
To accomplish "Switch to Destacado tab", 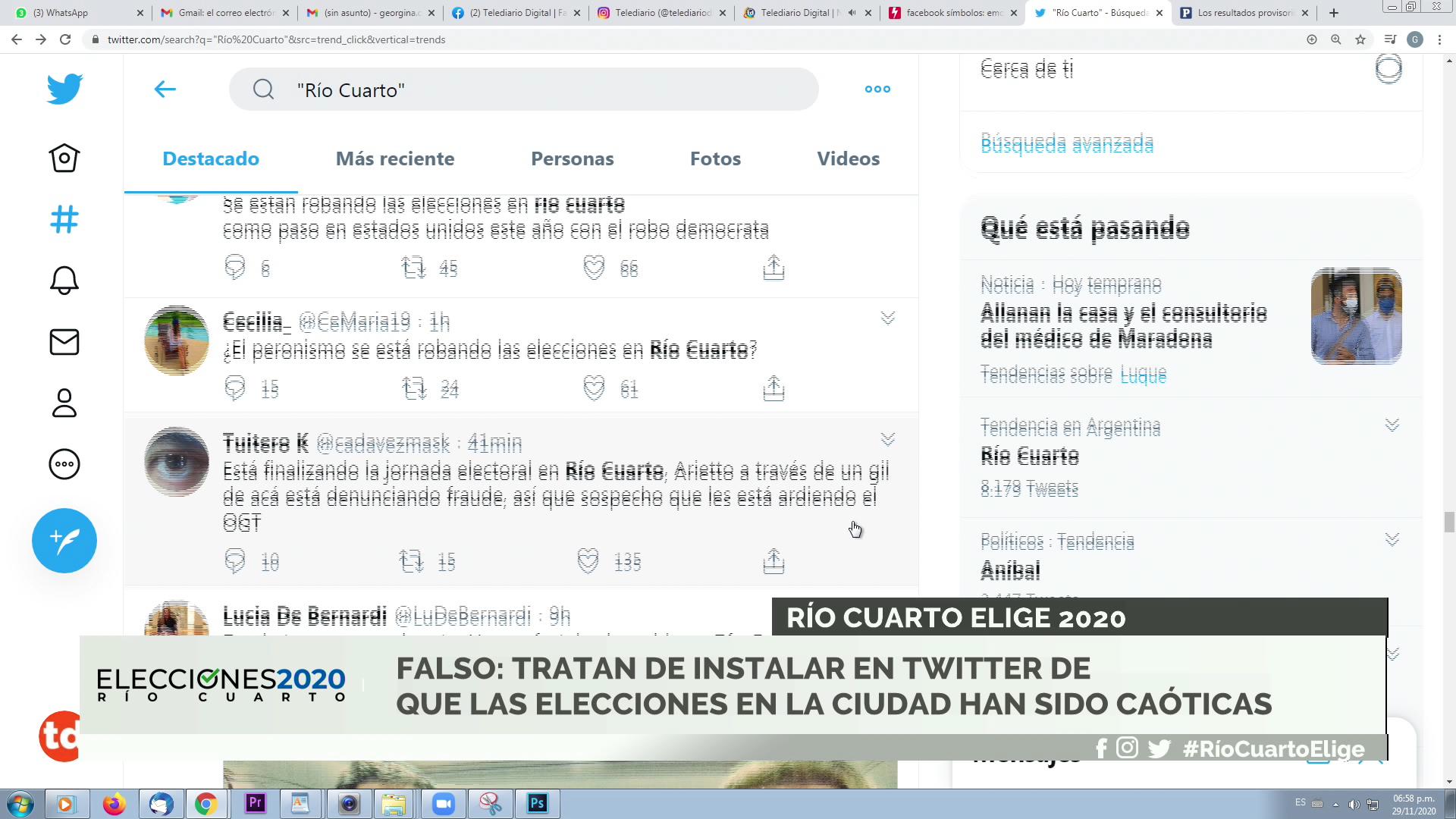I will [211, 158].
